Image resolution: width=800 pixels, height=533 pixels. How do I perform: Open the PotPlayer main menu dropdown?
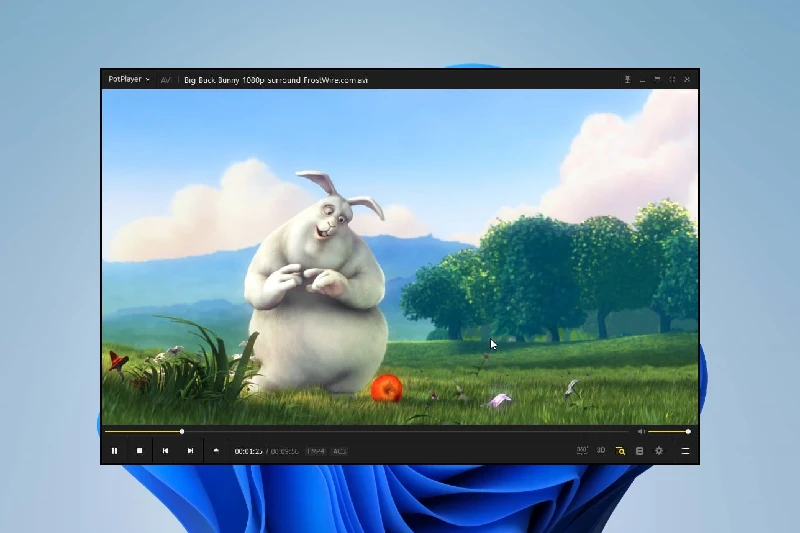[x=129, y=80]
